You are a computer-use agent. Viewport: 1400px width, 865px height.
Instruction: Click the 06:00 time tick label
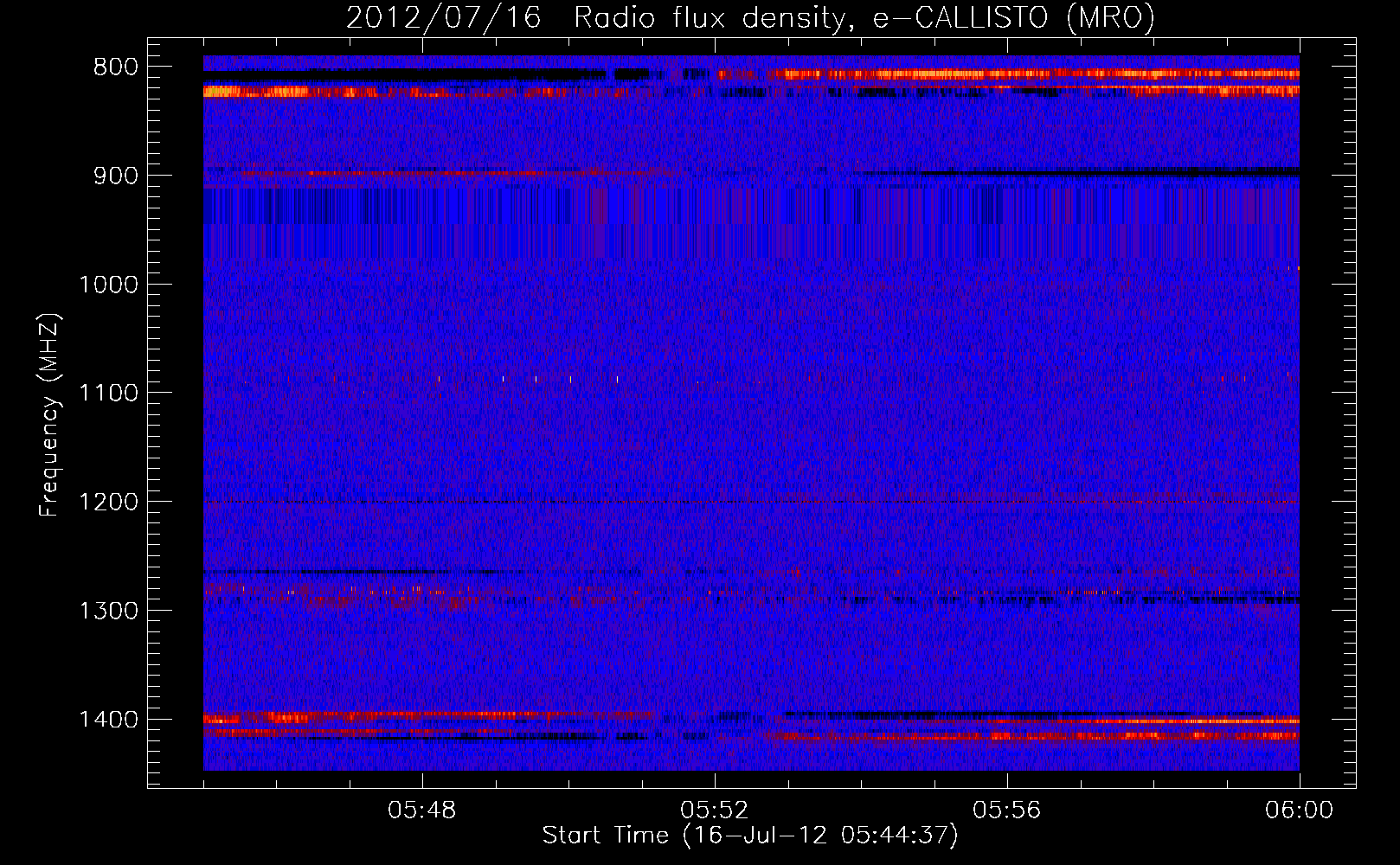click(x=1299, y=811)
